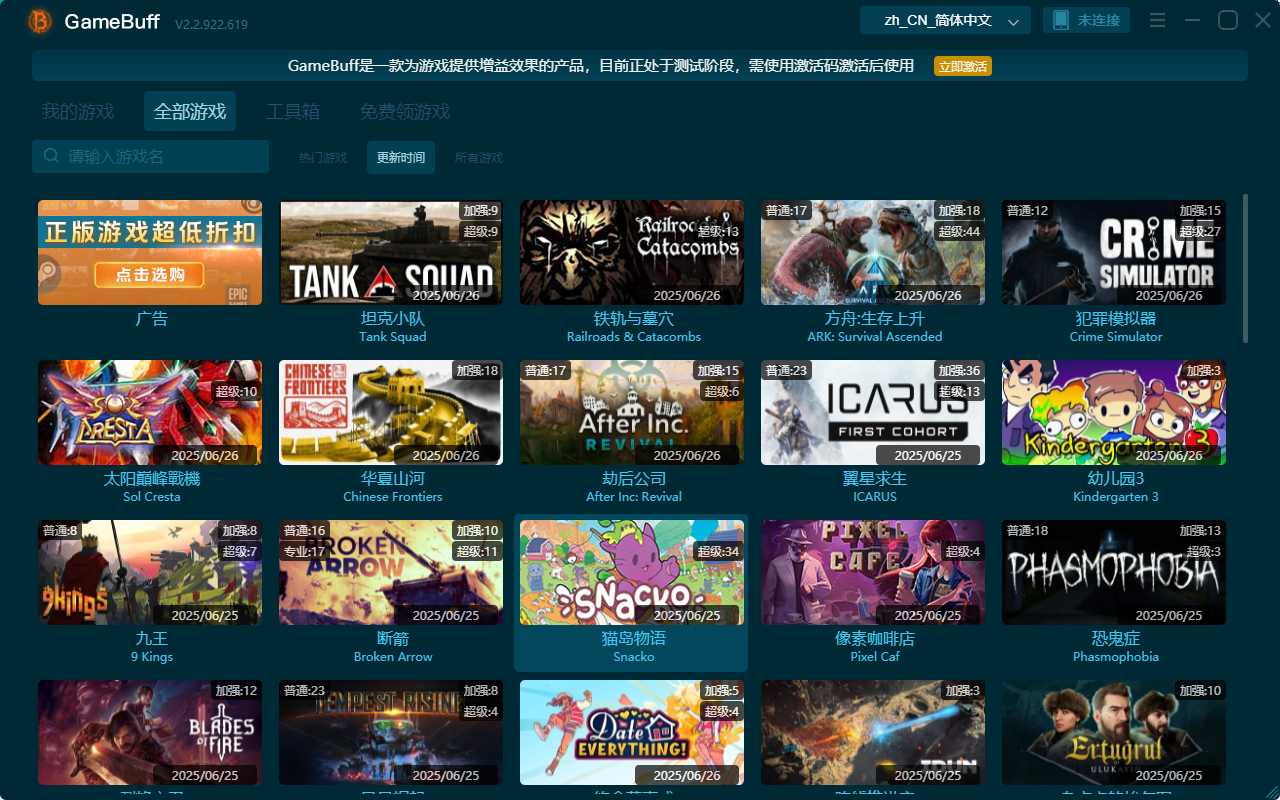Click the 立即激活 activation button
Image resolution: width=1280 pixels, height=800 pixels.
(x=963, y=66)
